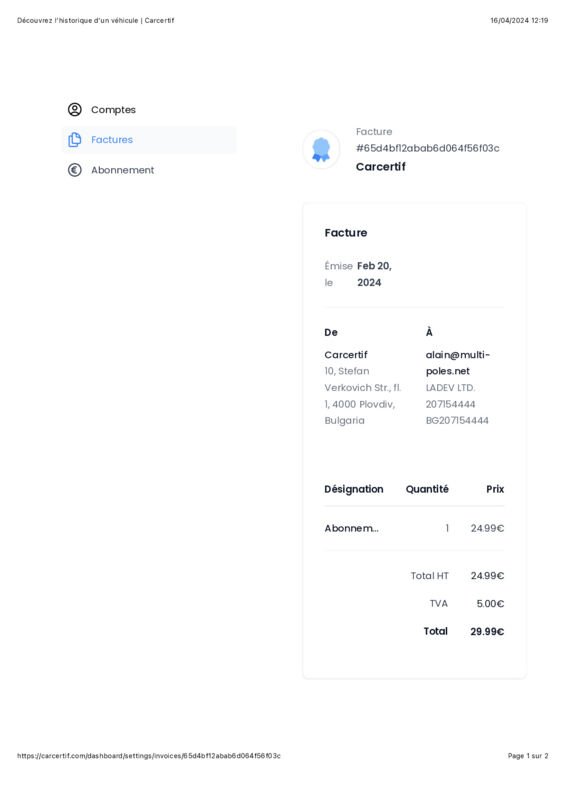Click the sender name Carcertif under De
Viewport: 566px width, 800px height.
coord(346,355)
